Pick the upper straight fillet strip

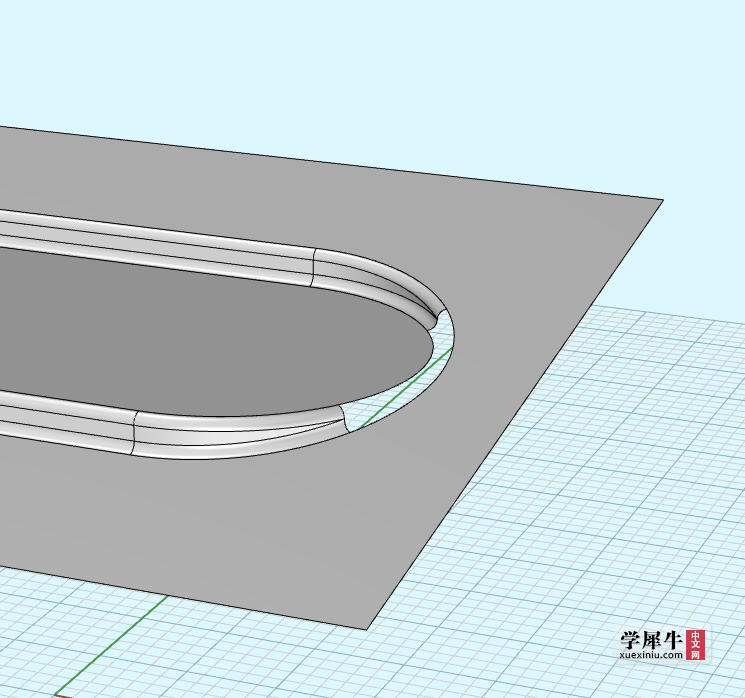[x=157, y=247]
